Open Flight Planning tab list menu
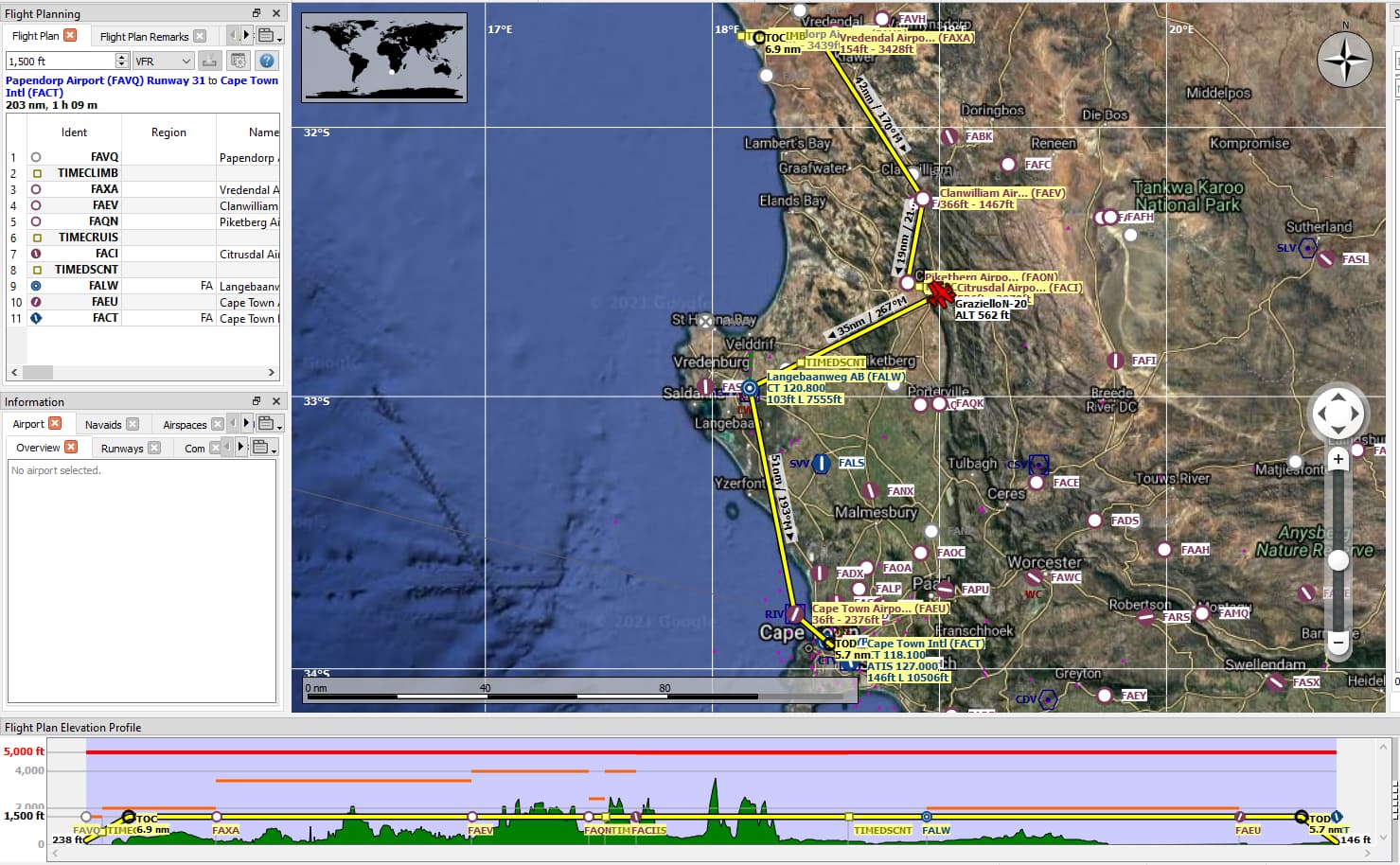 (267, 36)
